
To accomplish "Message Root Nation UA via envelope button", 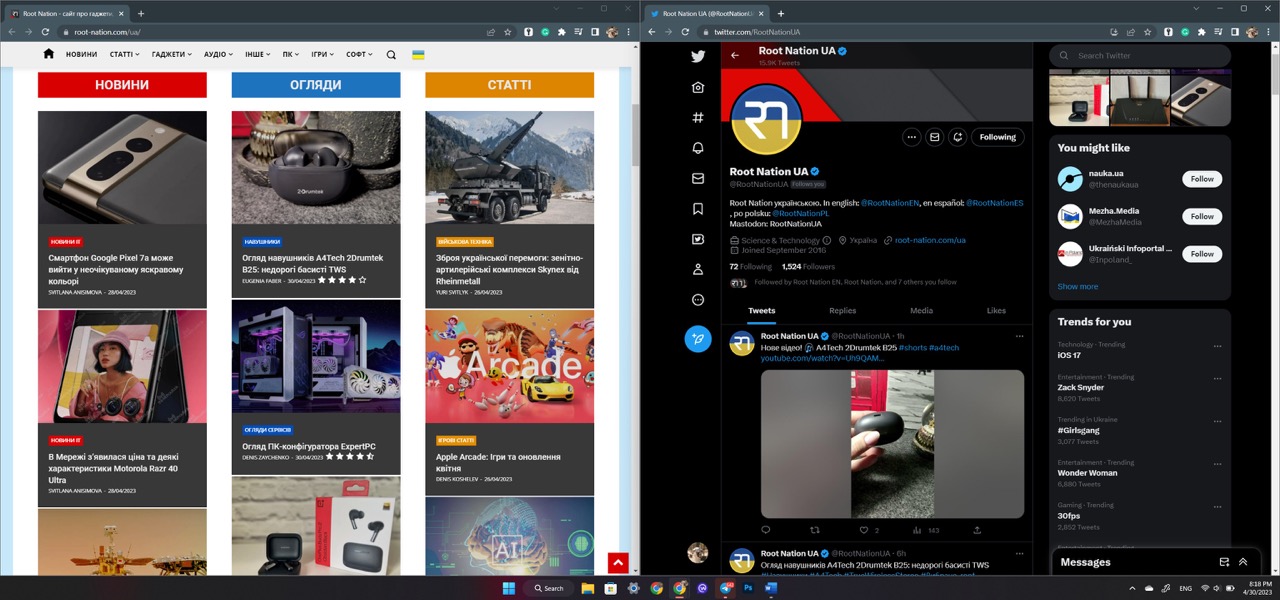I will [x=934, y=137].
